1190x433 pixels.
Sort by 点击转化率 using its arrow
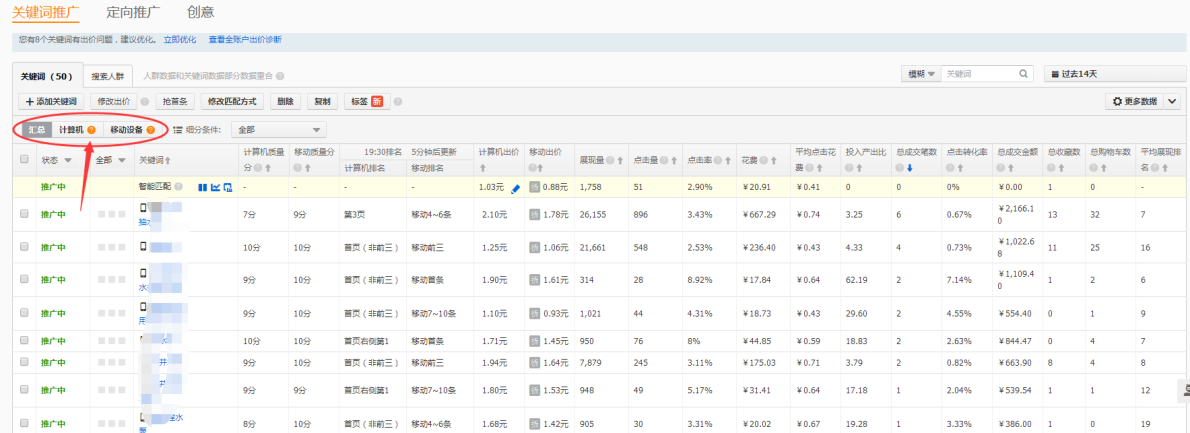pyautogui.click(x=960, y=168)
